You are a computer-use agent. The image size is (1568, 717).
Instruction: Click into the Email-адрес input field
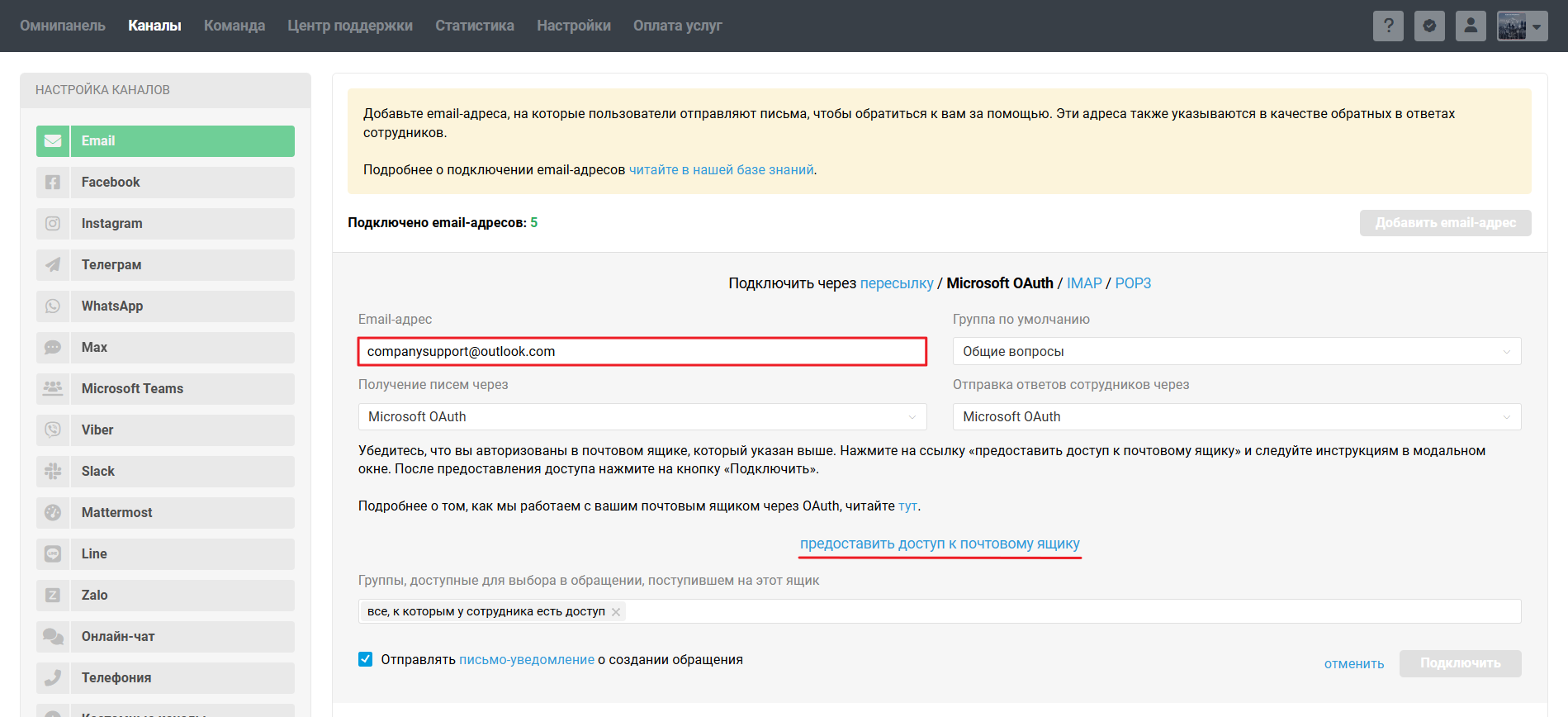pos(642,351)
